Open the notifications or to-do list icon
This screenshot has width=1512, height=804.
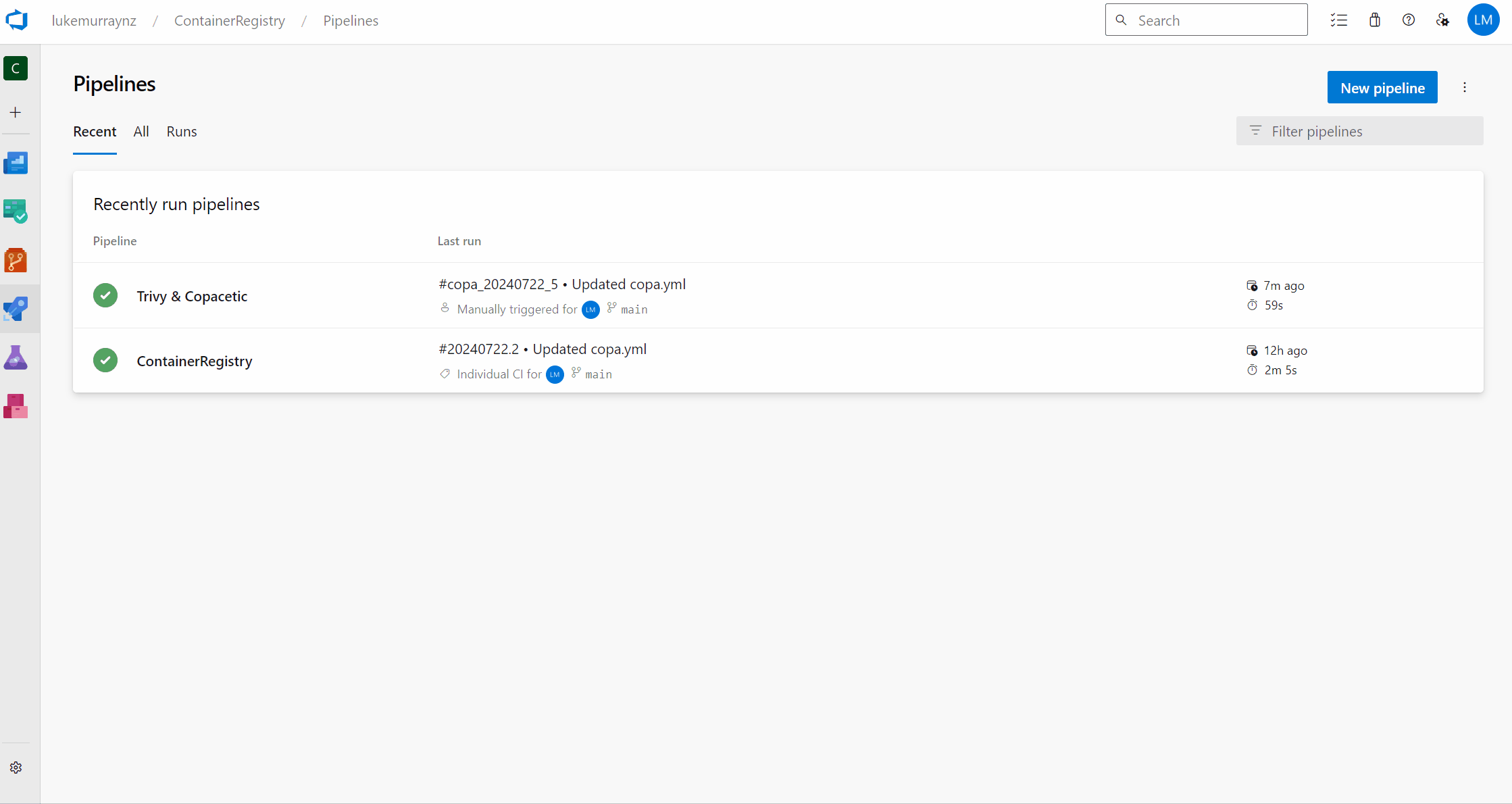[x=1339, y=20]
